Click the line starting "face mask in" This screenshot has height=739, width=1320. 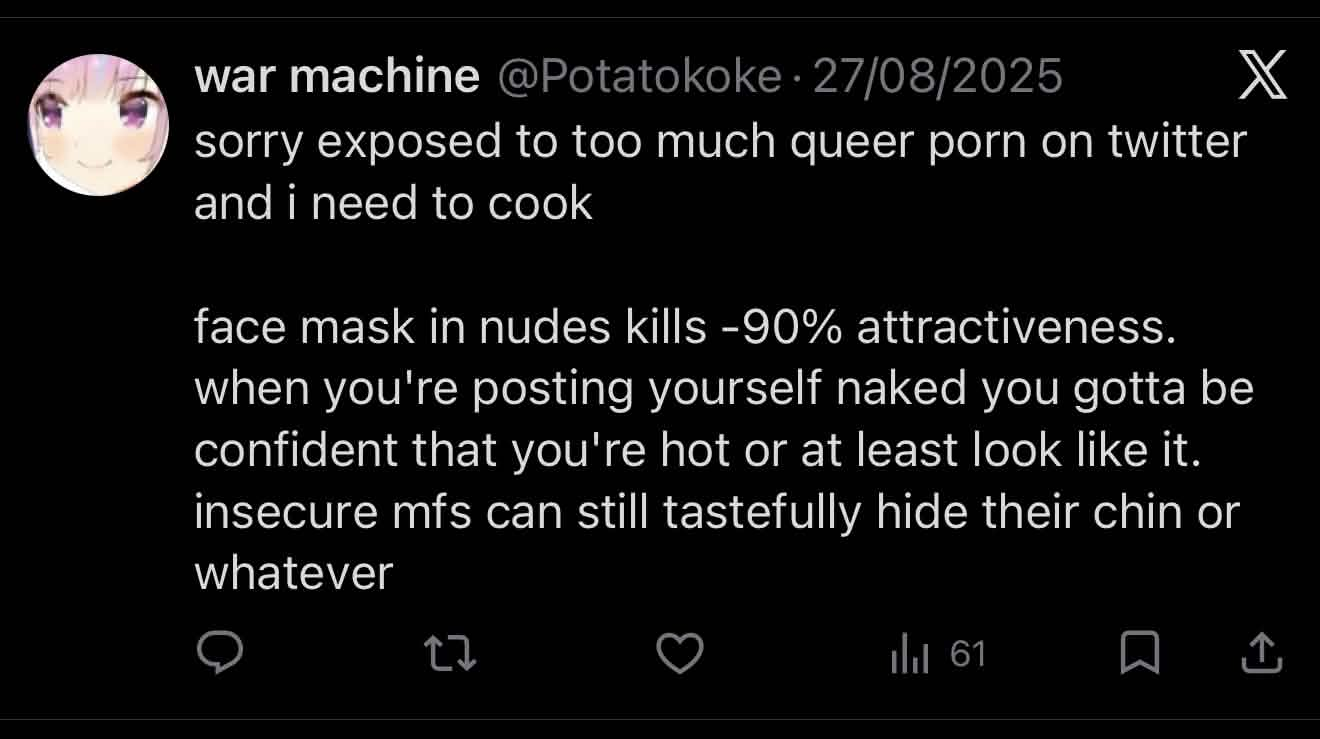(685, 328)
